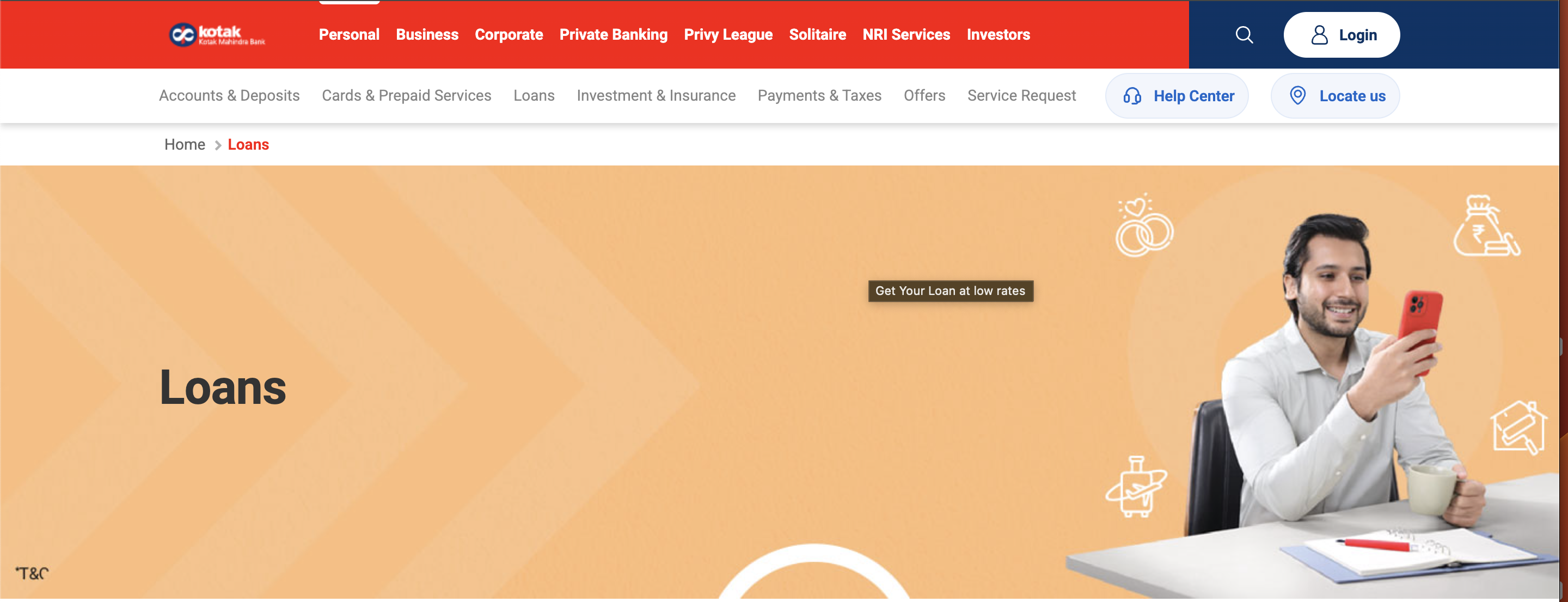Open the Offers menu item
Viewport: 1568px width, 602px height.
pyautogui.click(x=924, y=96)
